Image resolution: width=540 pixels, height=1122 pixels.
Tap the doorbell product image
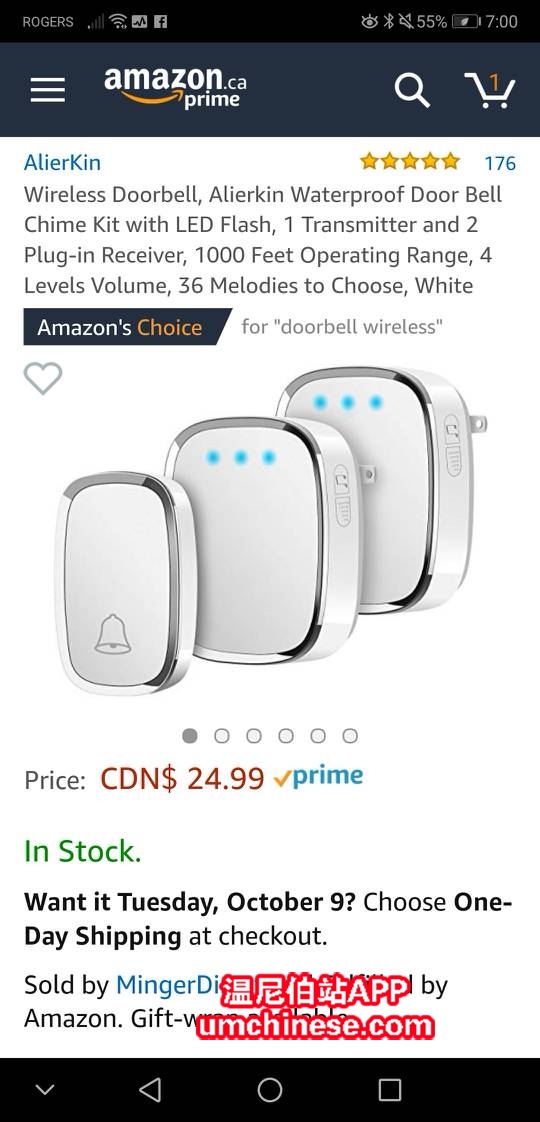270,530
